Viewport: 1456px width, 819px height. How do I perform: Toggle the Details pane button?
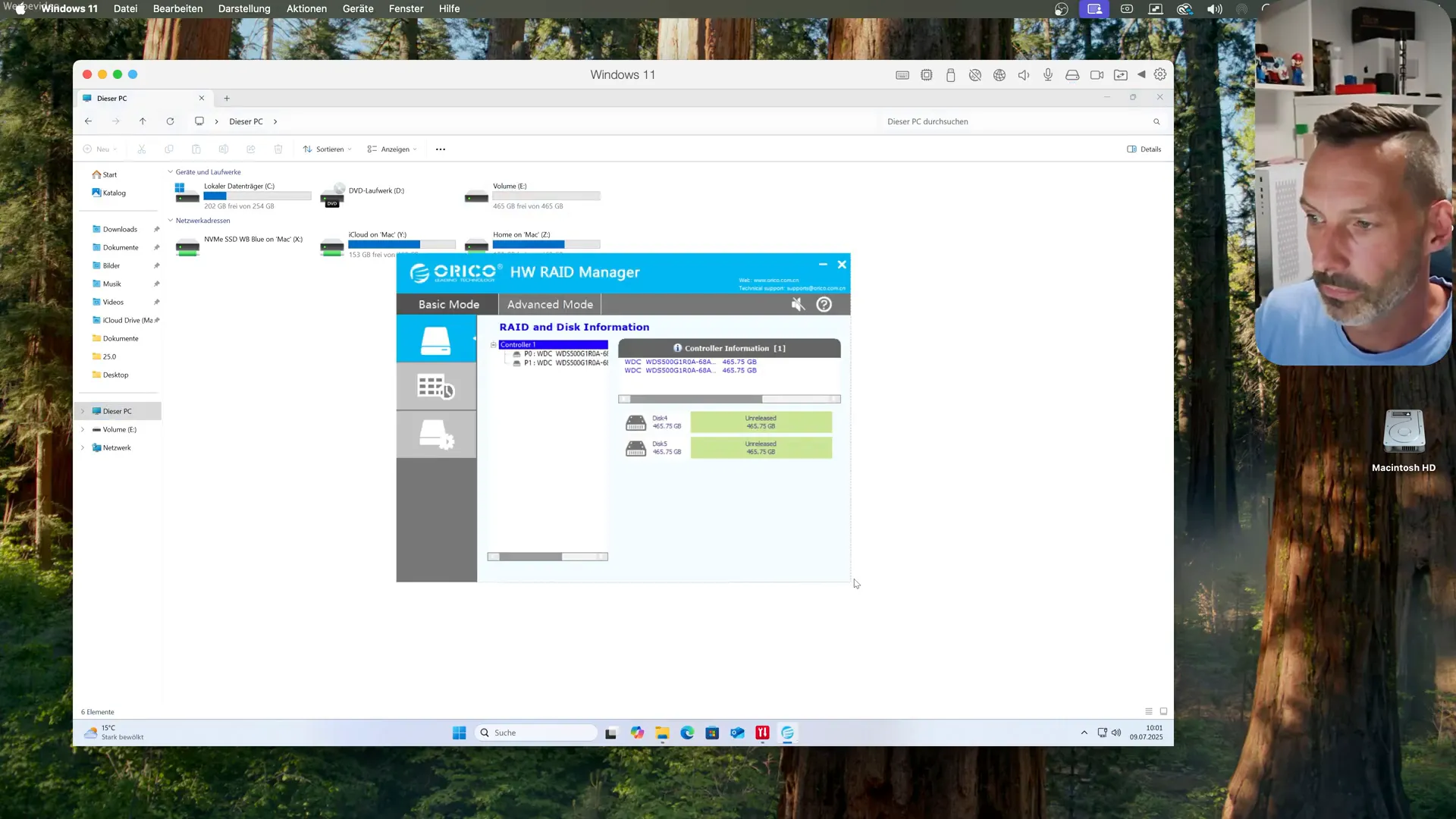1144,149
